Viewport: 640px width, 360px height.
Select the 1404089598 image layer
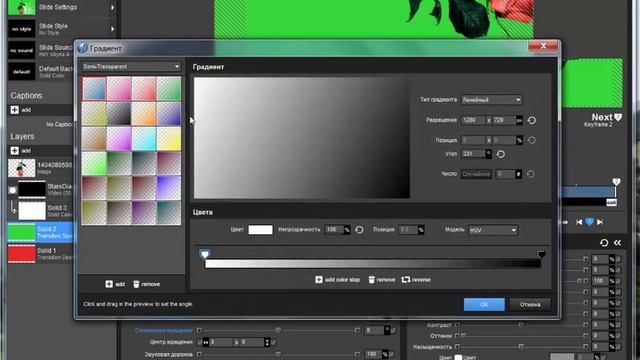click(x=40, y=168)
